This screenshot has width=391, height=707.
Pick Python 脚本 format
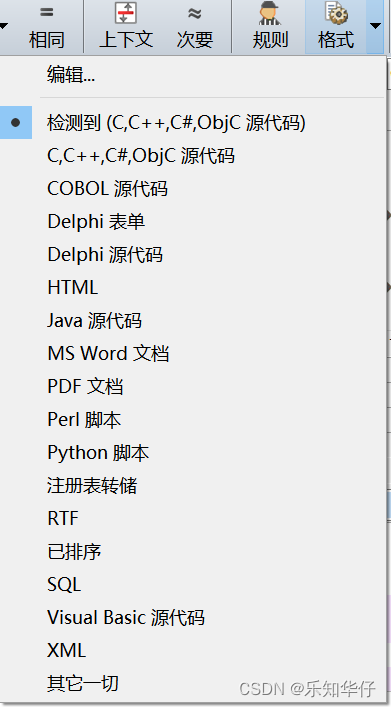click(98, 452)
